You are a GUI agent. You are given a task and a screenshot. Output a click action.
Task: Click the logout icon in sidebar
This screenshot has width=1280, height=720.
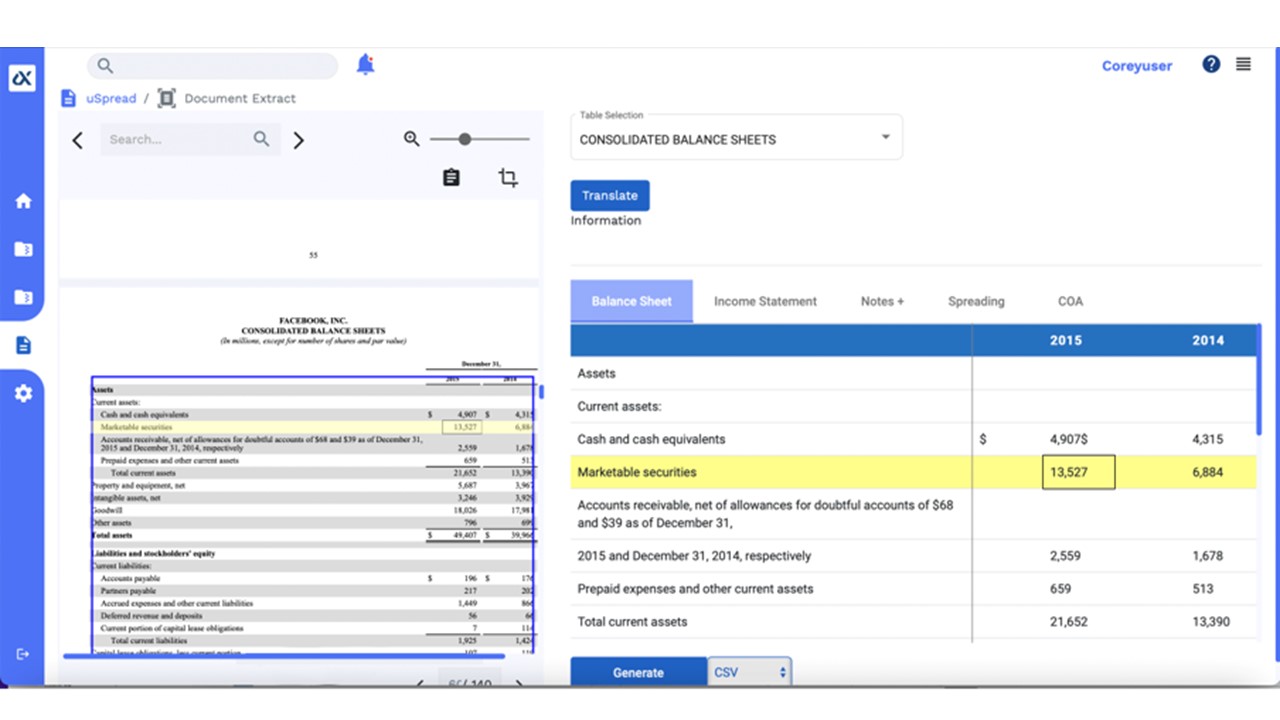click(23, 654)
